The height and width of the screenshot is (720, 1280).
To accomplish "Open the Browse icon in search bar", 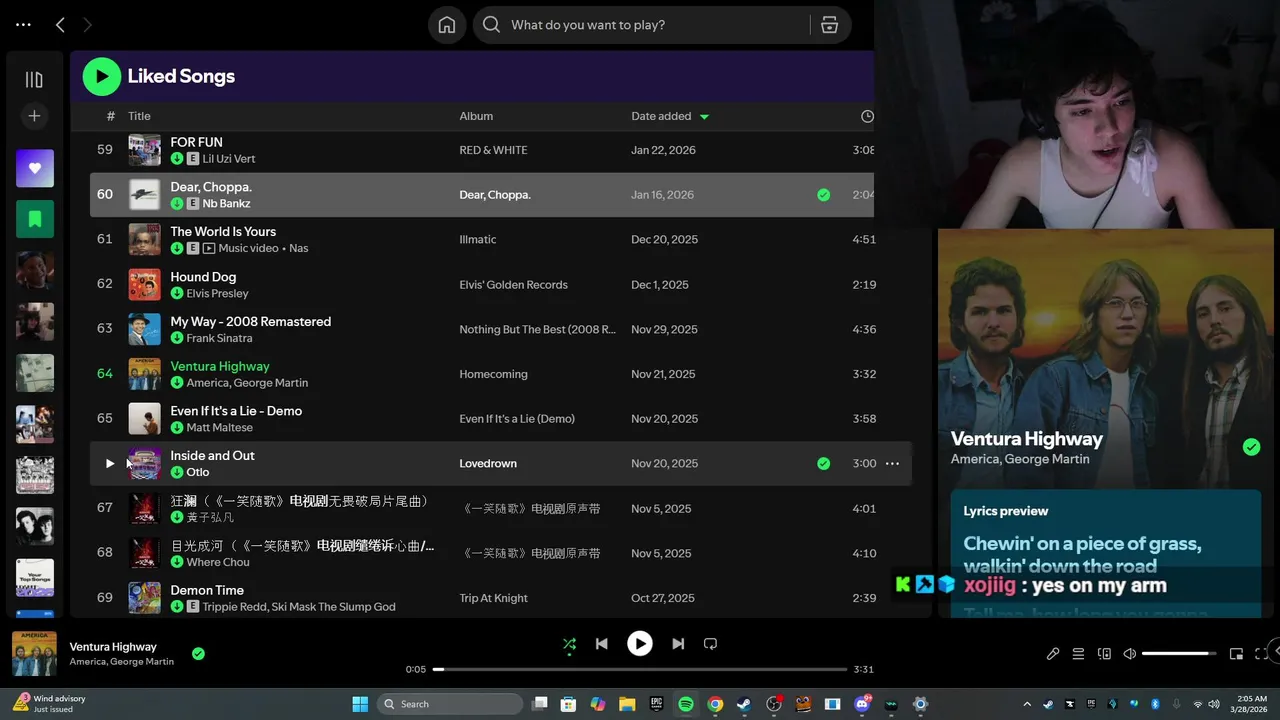I will click(x=829, y=25).
